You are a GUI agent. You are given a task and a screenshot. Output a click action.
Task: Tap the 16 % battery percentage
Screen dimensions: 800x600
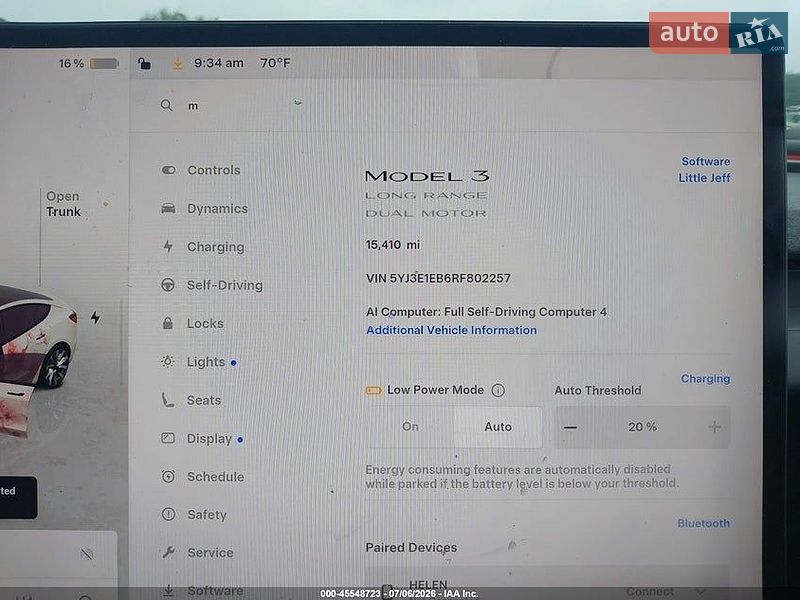point(71,64)
